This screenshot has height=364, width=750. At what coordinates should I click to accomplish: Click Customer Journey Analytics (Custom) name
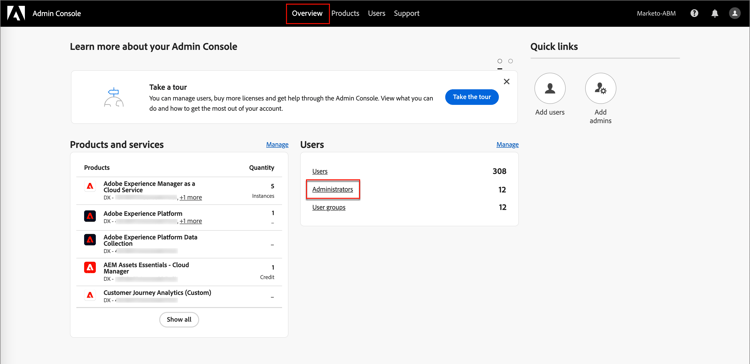coord(157,292)
